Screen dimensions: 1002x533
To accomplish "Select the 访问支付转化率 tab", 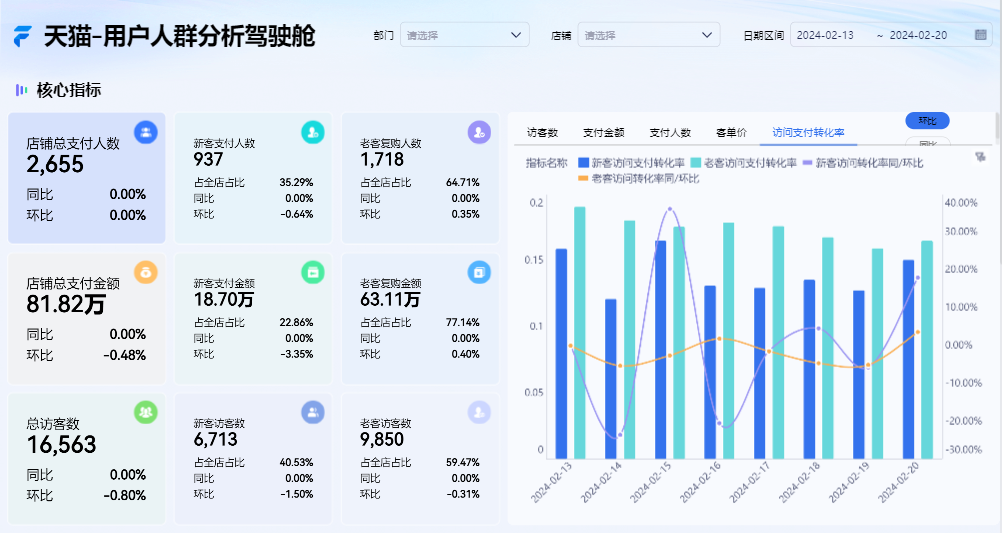I will click(808, 132).
